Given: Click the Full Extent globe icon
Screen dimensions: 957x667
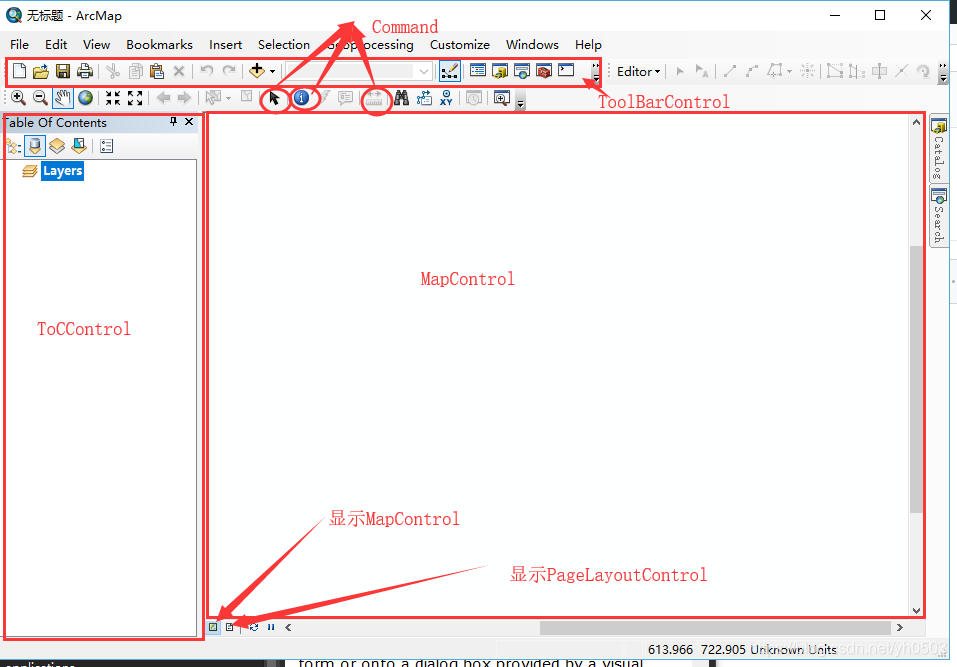Looking at the screenshot, I should coord(86,98).
